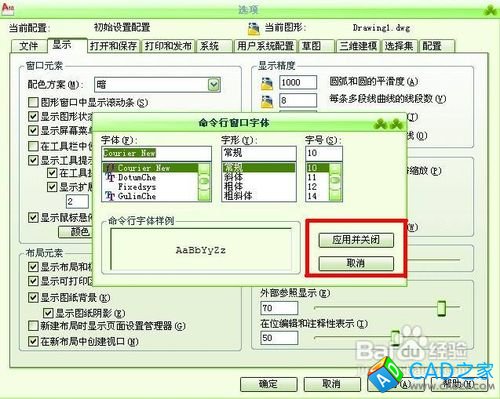Image resolution: width=500 pixels, height=399 pixels.
Task: Click the font size list scrollbar
Action: click(335, 182)
